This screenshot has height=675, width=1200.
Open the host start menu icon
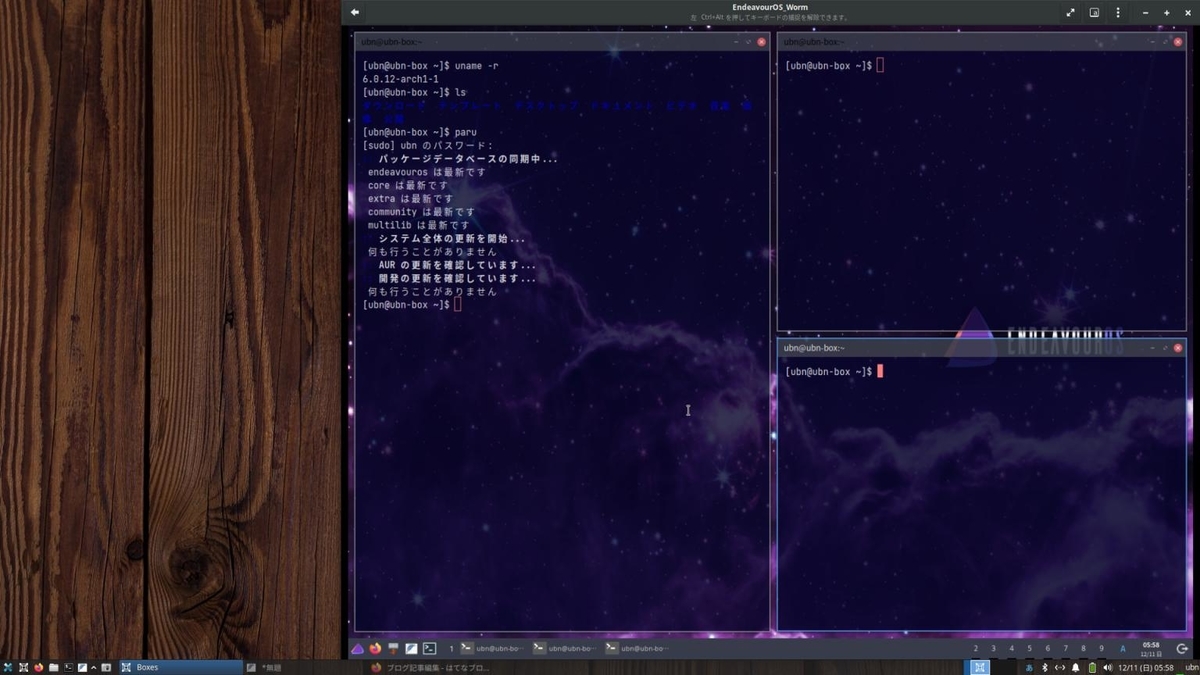[x=8, y=667]
